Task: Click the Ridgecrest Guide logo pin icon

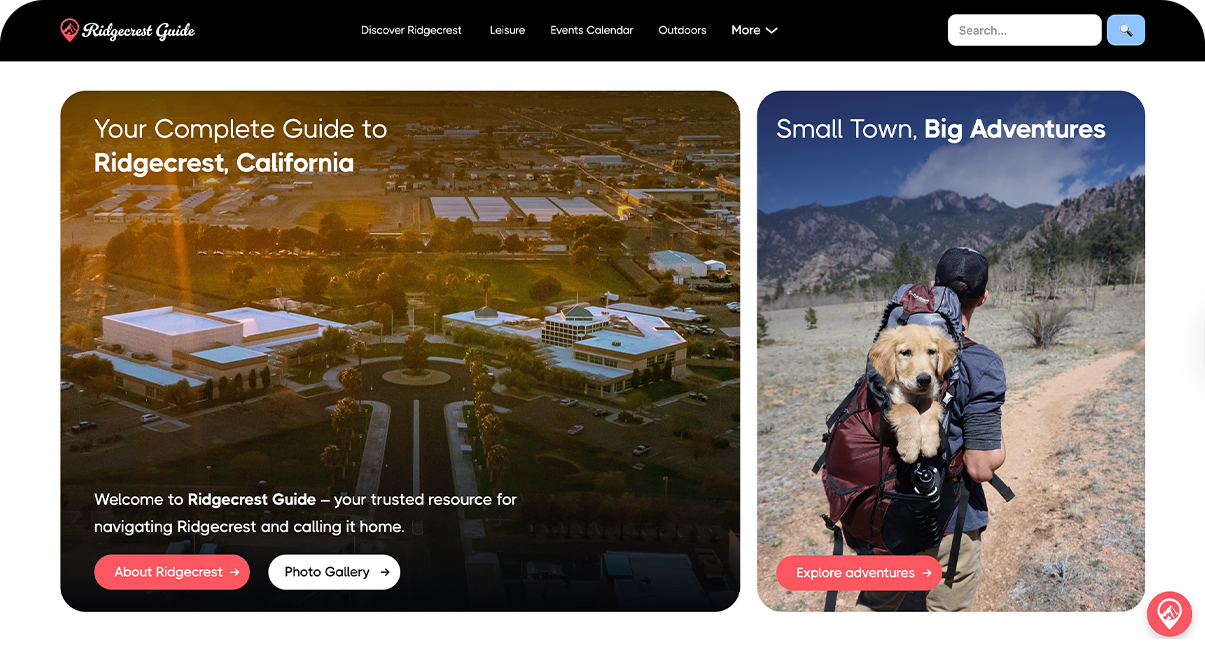Action: click(x=69, y=30)
